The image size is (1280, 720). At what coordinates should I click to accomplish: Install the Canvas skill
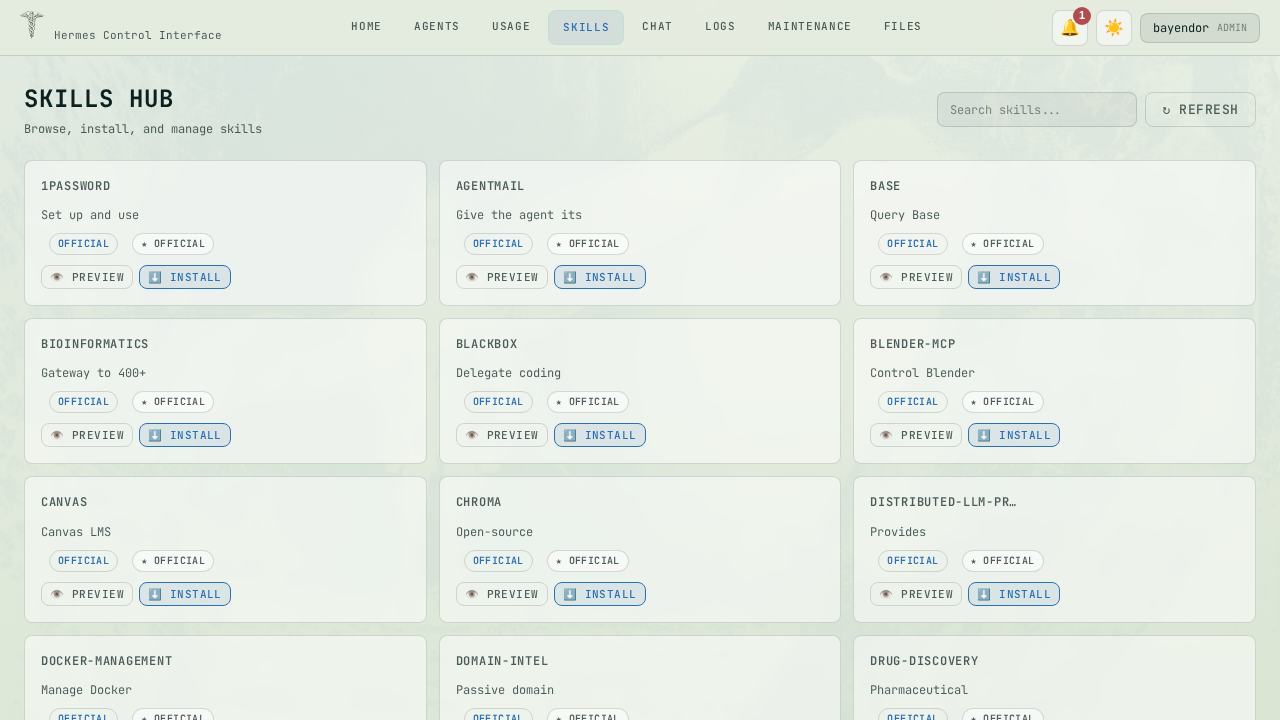coord(185,594)
